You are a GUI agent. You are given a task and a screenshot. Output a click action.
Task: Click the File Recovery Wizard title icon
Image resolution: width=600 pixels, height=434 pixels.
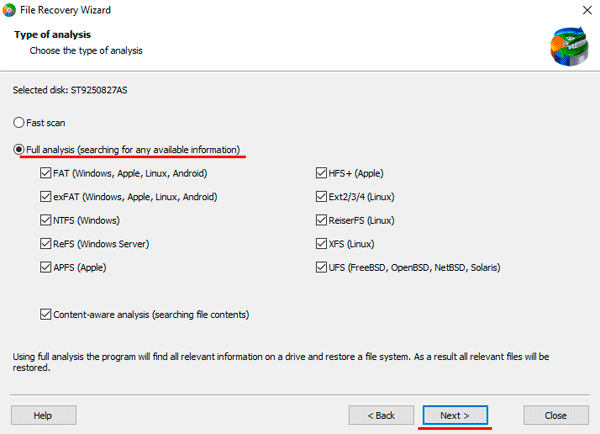pos(9,10)
